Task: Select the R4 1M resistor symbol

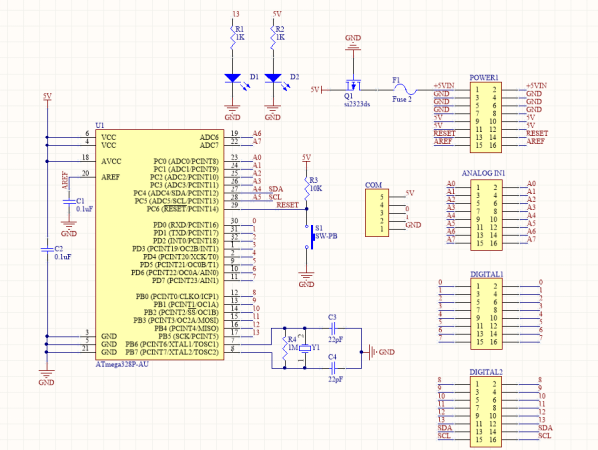Action: click(285, 348)
